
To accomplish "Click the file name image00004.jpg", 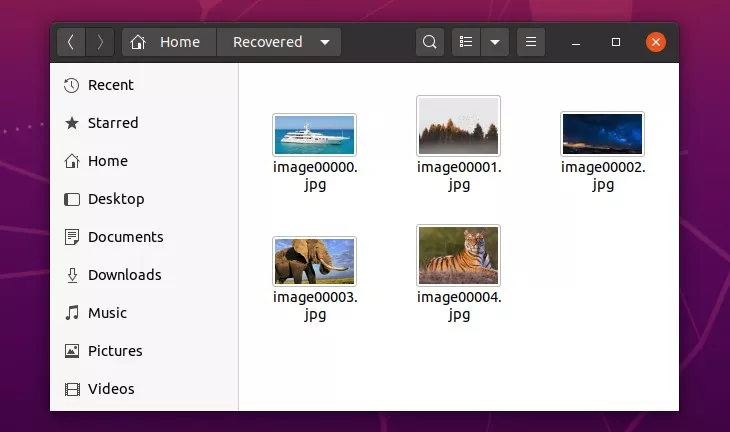I will (459, 305).
